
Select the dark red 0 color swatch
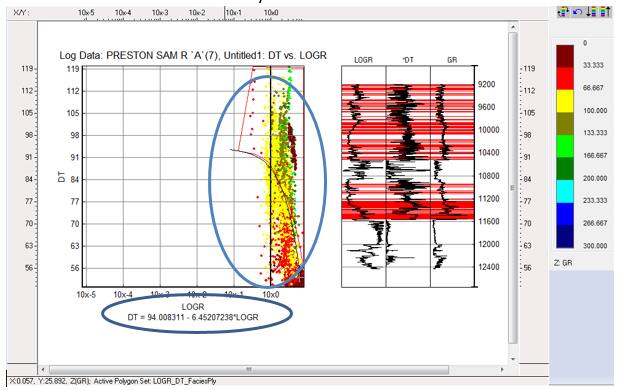(565, 56)
